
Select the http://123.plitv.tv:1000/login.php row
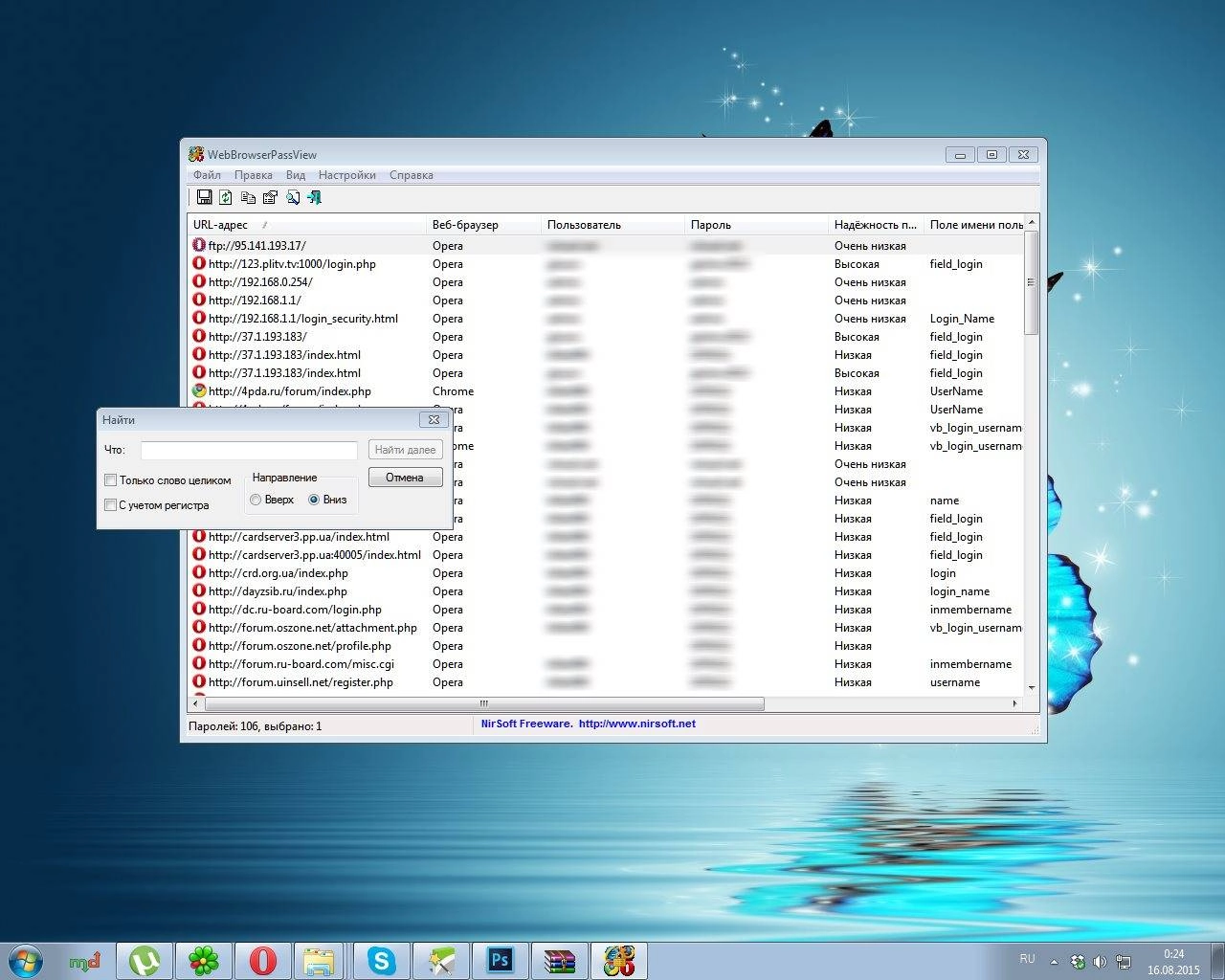tap(606, 264)
